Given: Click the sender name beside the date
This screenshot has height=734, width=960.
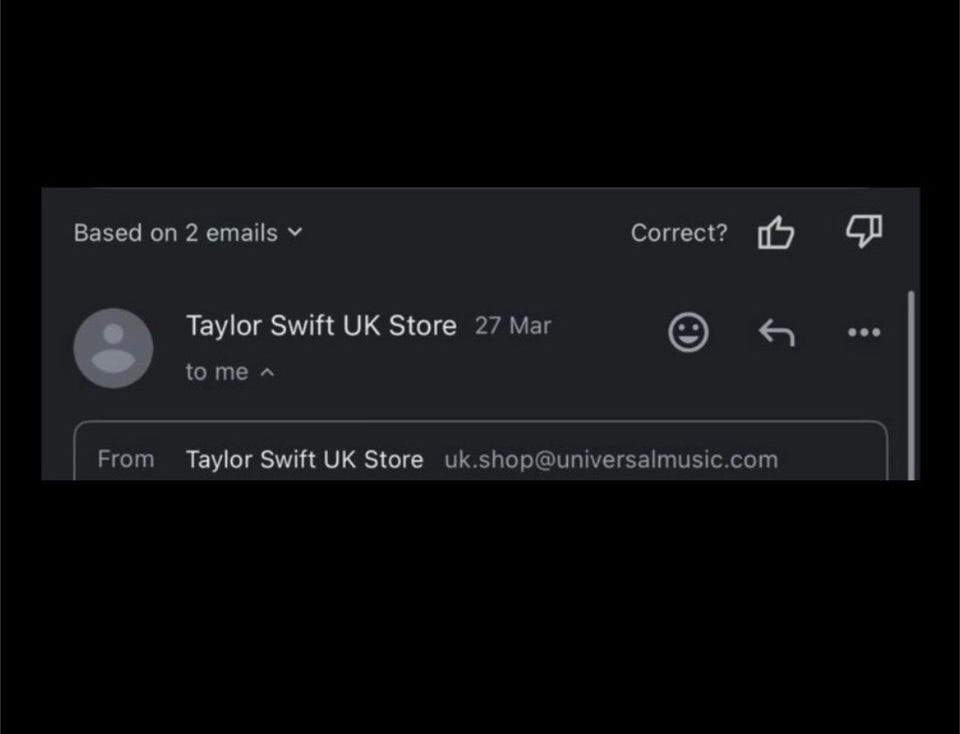Looking at the screenshot, I should click(x=321, y=326).
